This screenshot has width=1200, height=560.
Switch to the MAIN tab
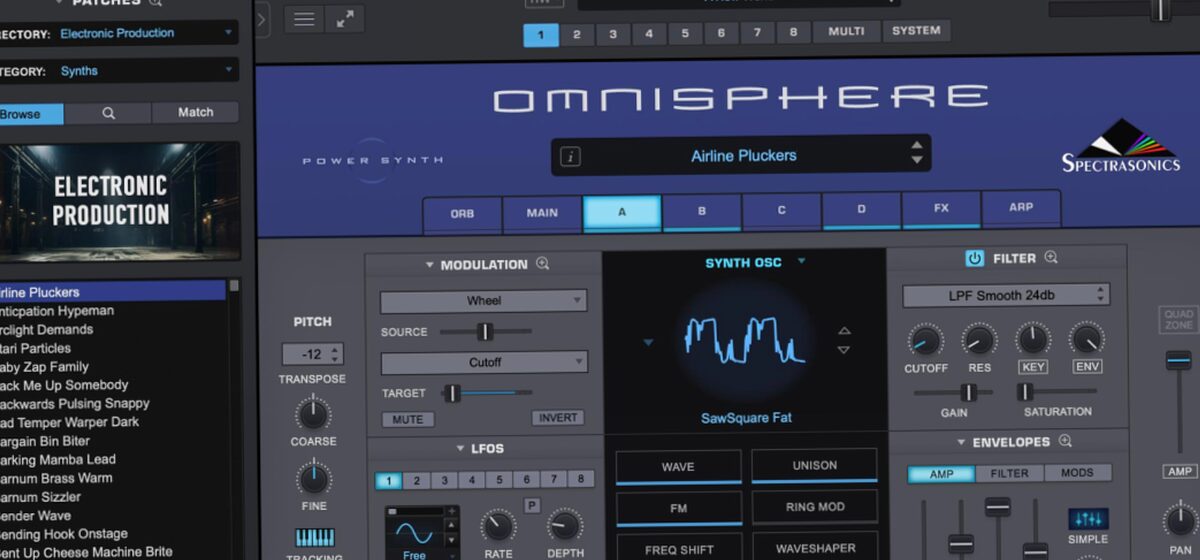[542, 212]
